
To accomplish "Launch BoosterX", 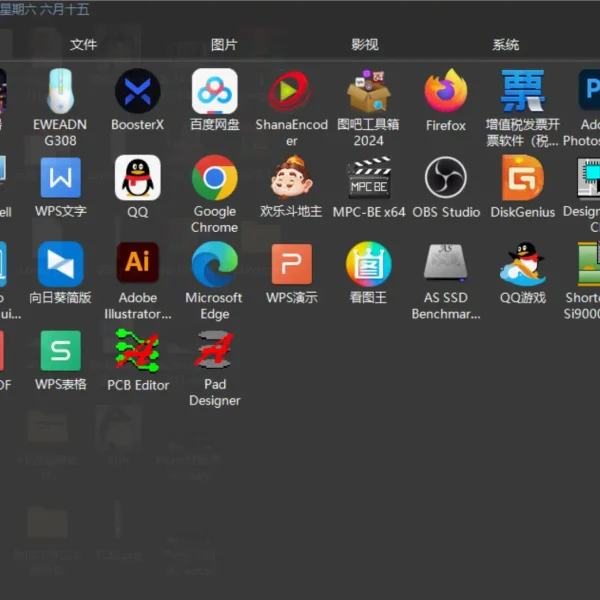I will pyautogui.click(x=138, y=91).
